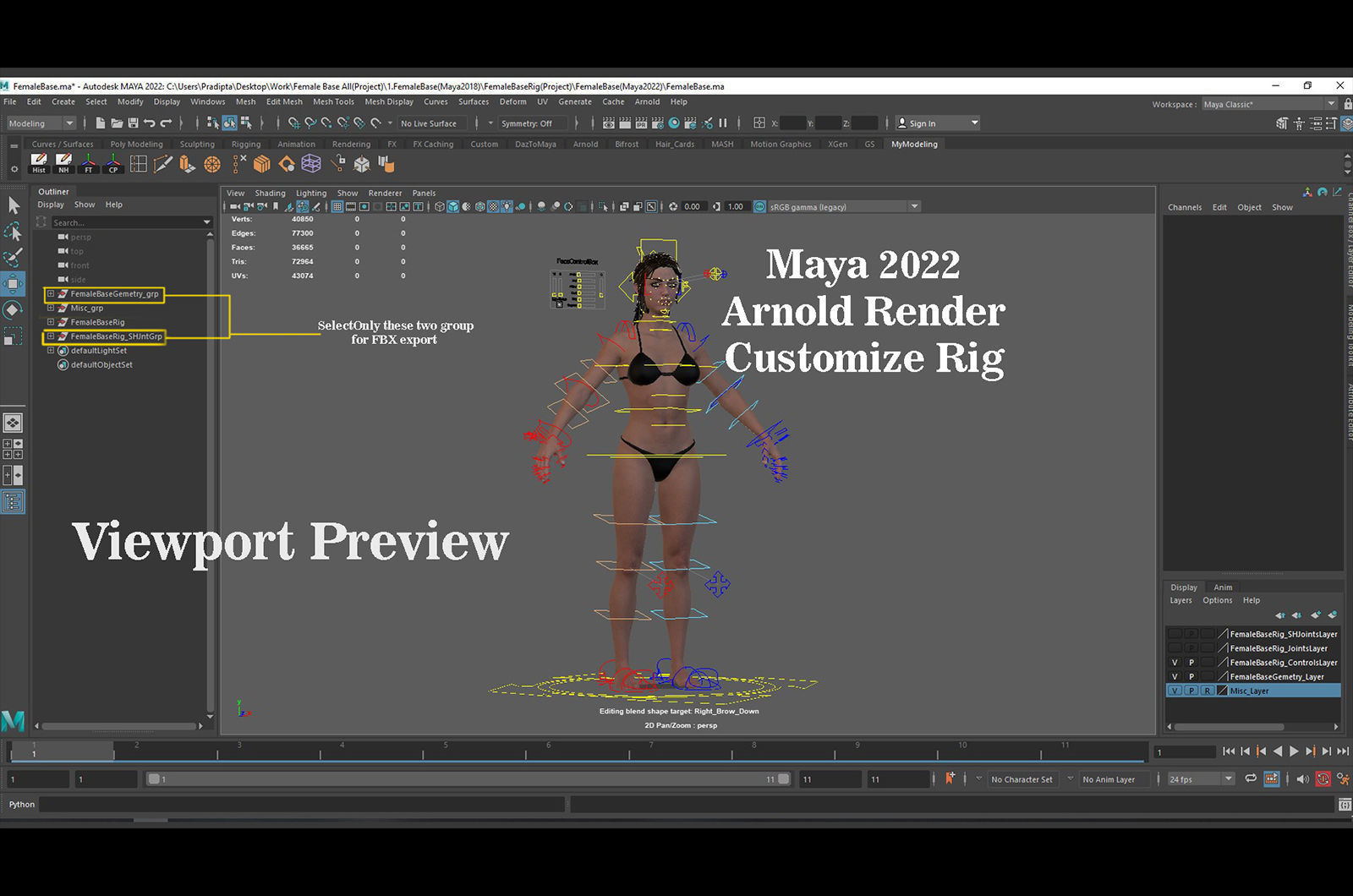Click the purple lattice cube shelf icon
The image size is (1353, 896).
(x=311, y=163)
